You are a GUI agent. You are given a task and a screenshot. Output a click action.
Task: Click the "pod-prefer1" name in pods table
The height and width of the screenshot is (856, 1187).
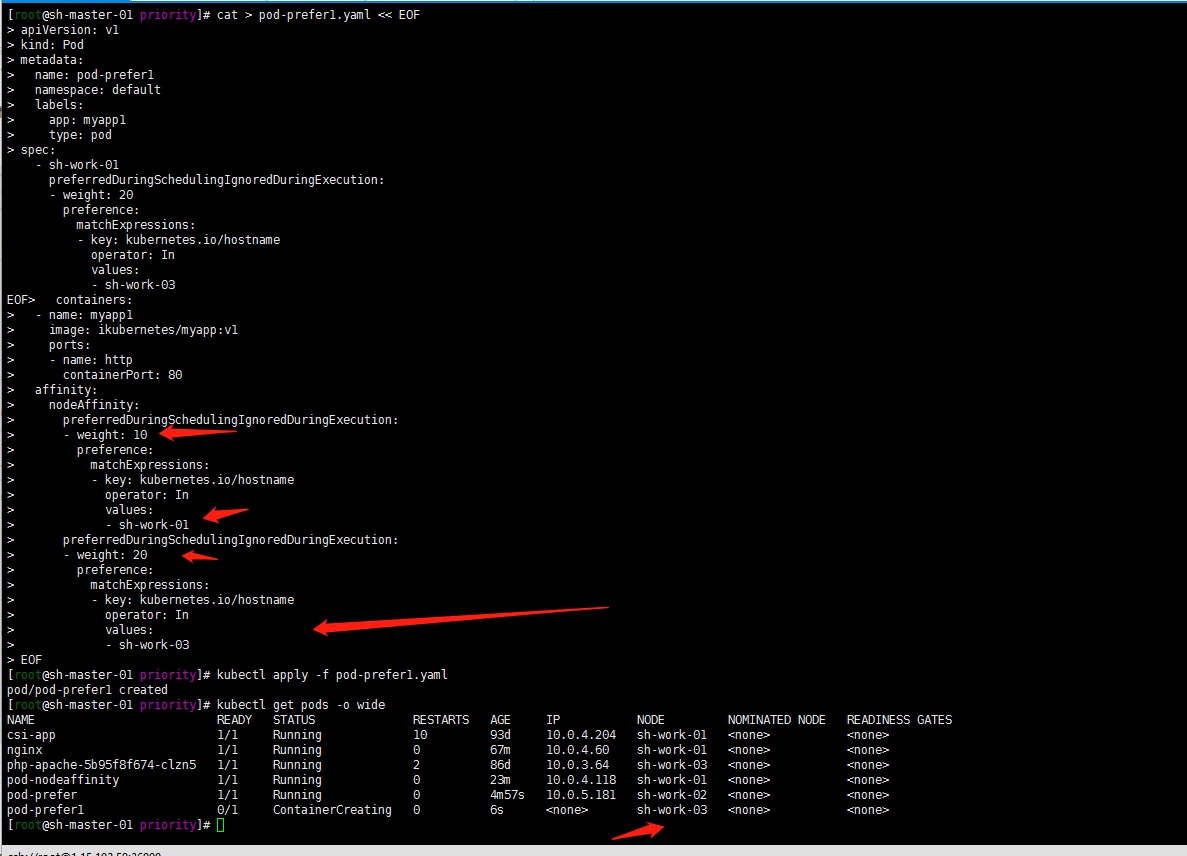click(45, 811)
